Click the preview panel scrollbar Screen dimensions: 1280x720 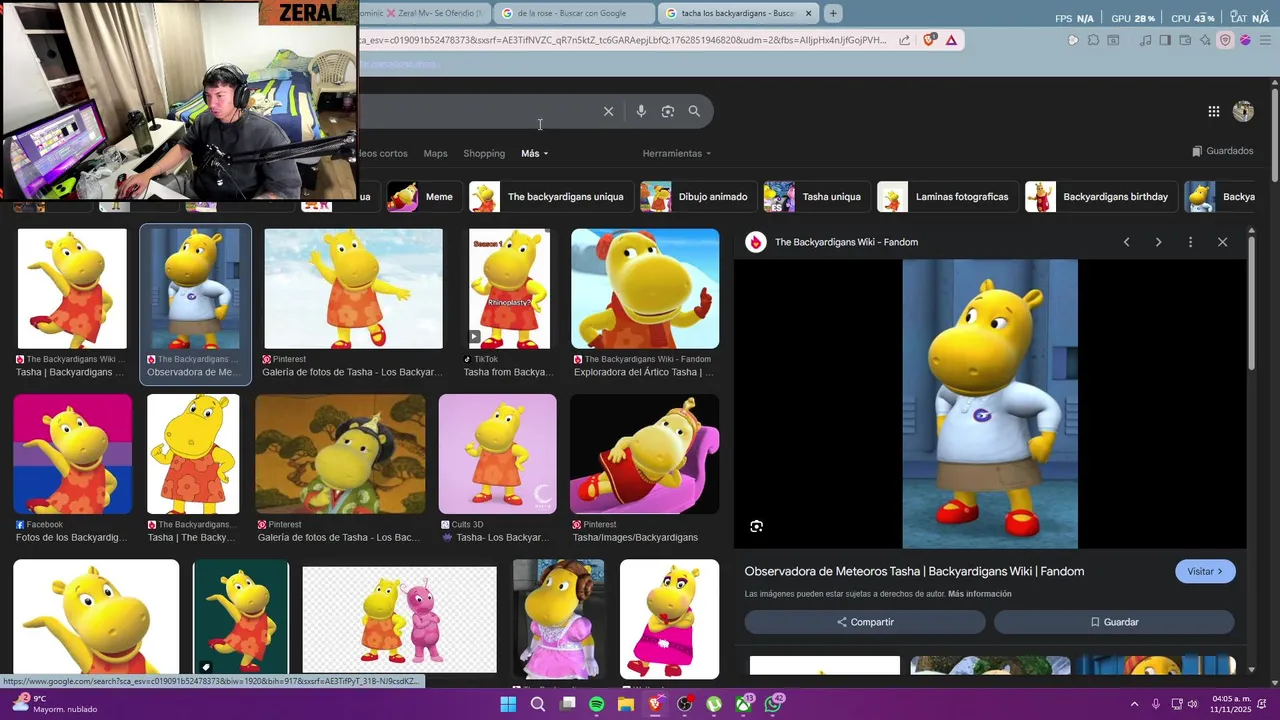click(1251, 305)
